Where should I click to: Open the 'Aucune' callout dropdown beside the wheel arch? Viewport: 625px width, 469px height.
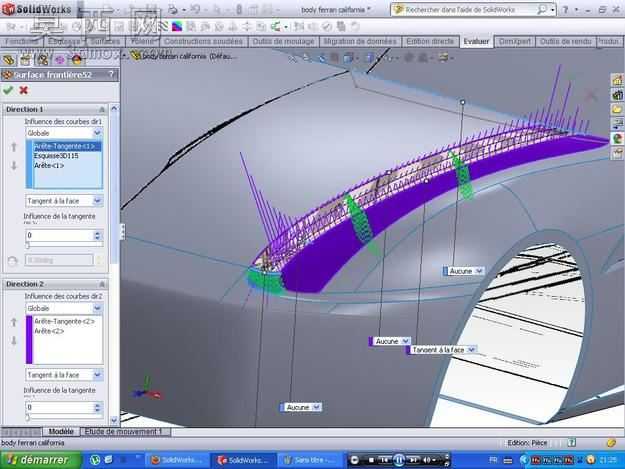click(x=479, y=271)
